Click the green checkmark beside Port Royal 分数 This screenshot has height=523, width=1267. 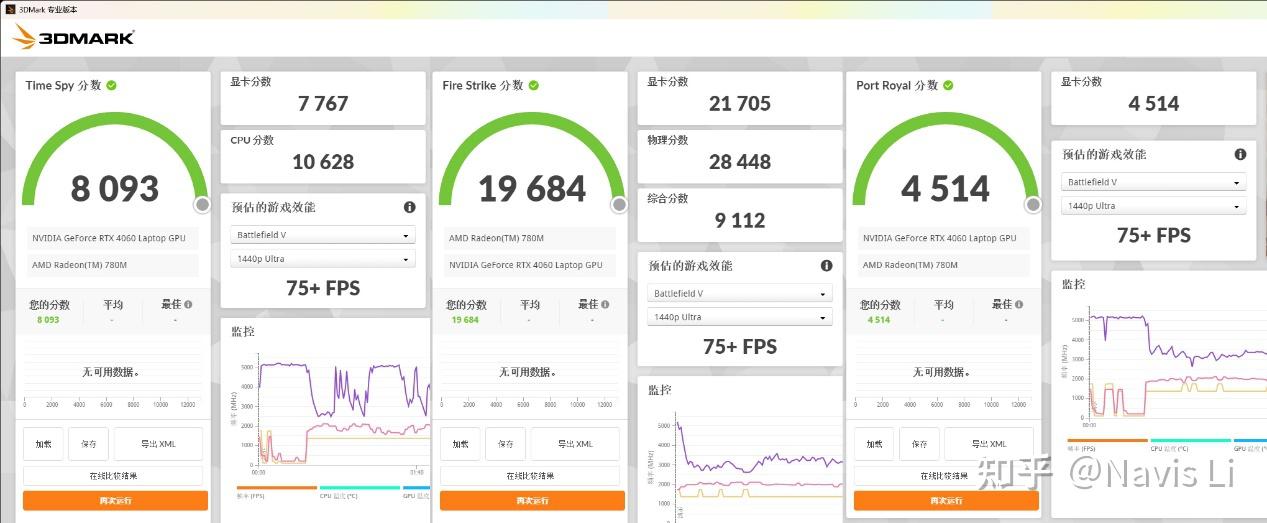coord(949,85)
